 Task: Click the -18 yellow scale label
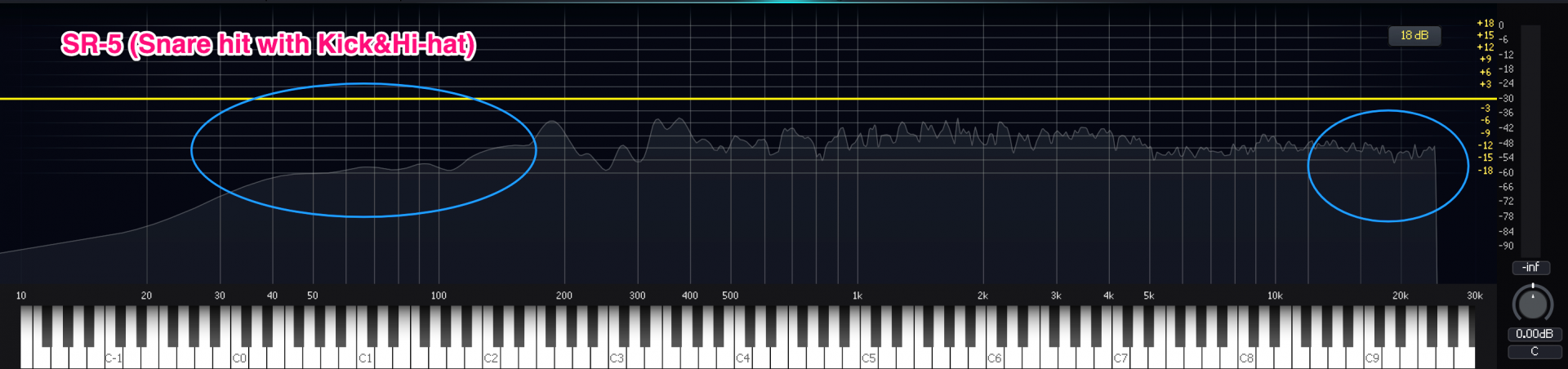(x=1485, y=171)
